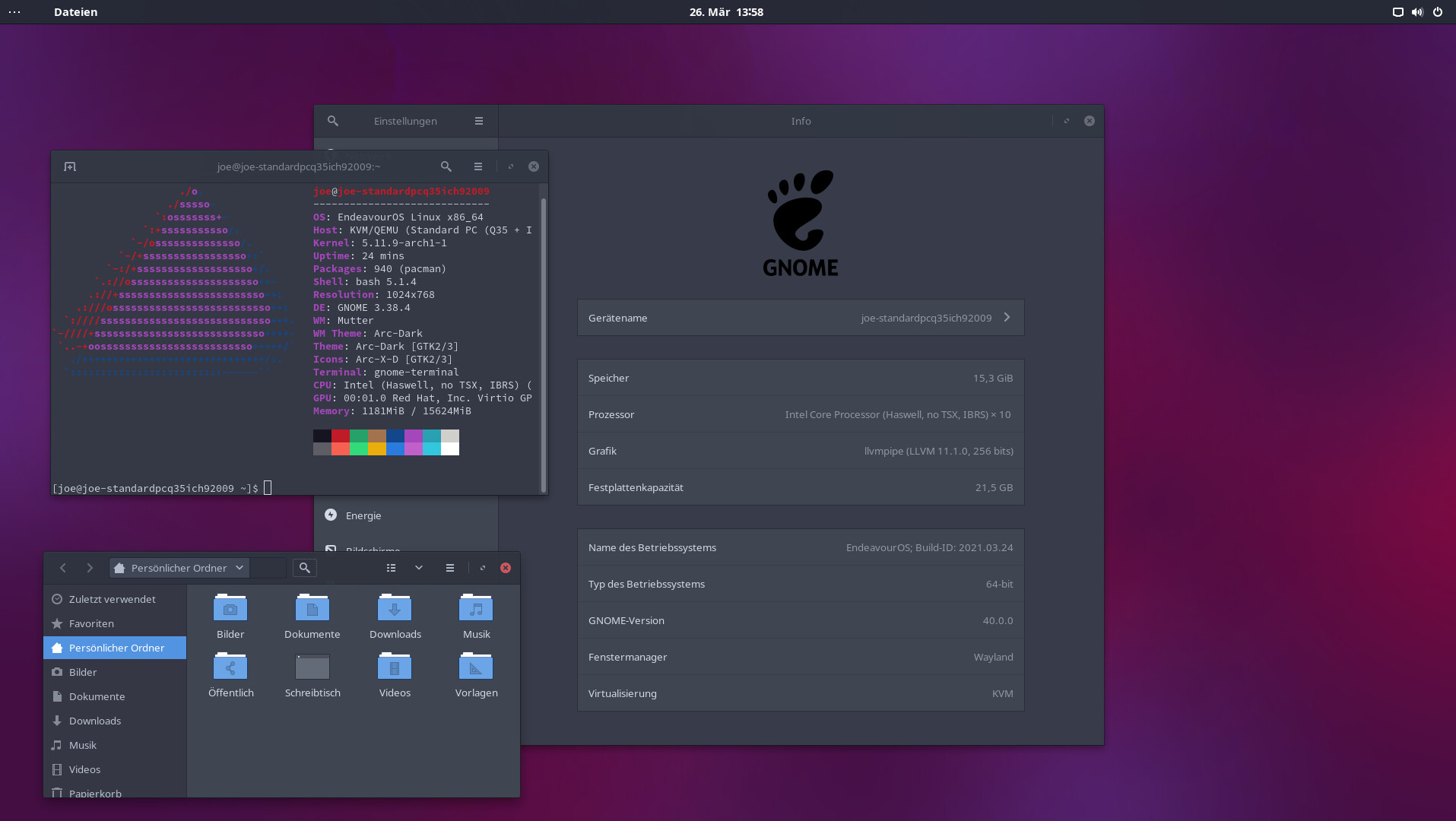Click the maximize icon in Info window header

pyautogui.click(x=1067, y=121)
